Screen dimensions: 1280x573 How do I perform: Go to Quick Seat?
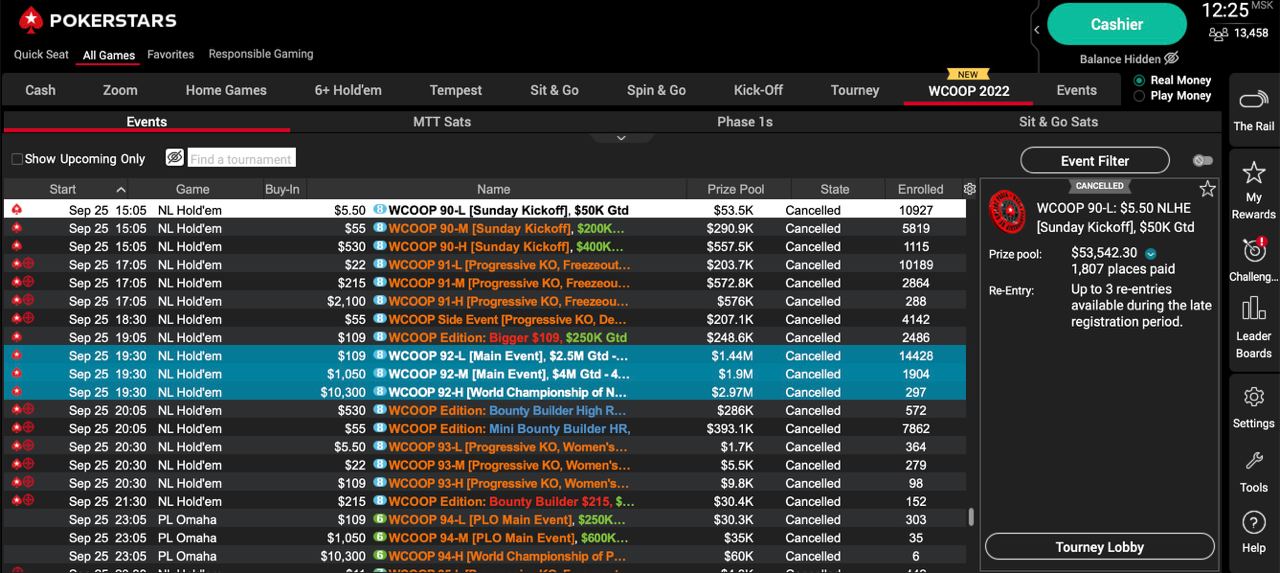pos(42,54)
